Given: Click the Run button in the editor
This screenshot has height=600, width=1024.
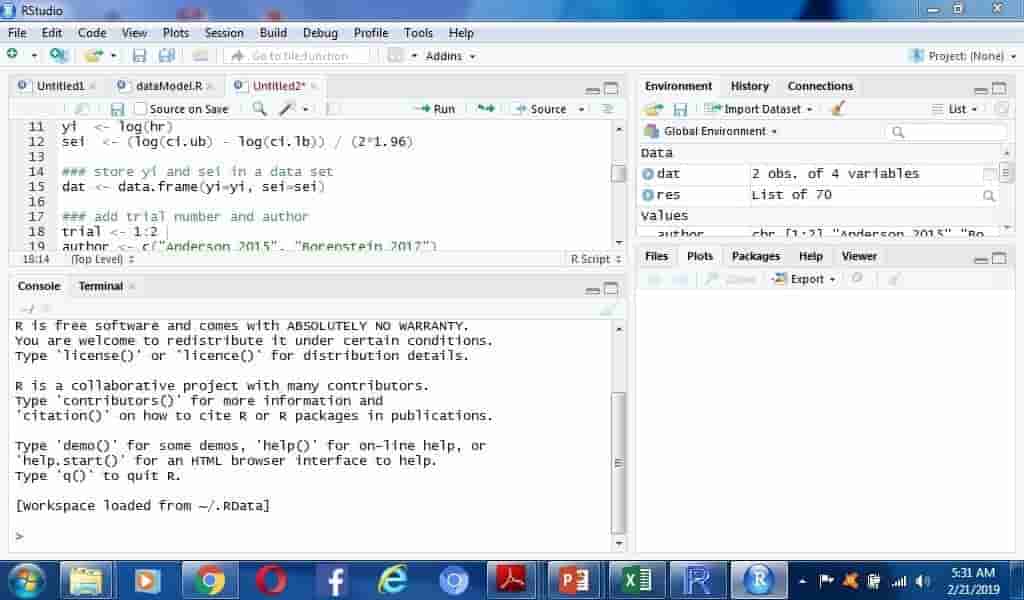Looking at the screenshot, I should (x=435, y=109).
